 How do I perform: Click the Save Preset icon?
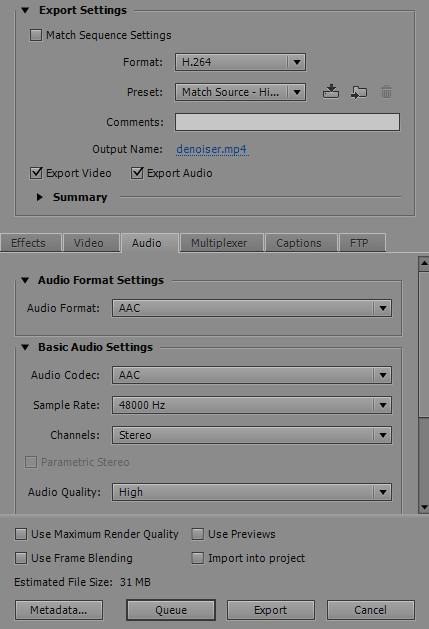pos(331,92)
